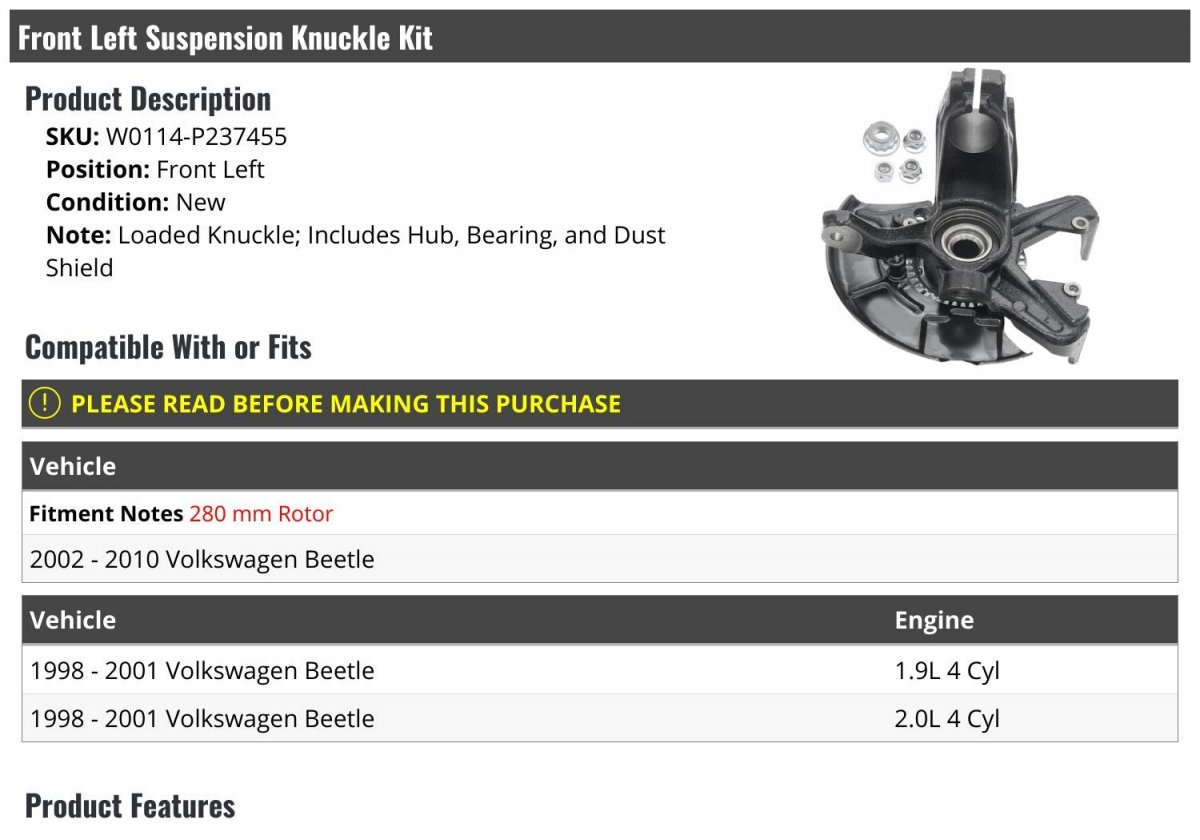Screen dimensions: 1200x840
Task: Select the 2002 - 2010 Volkswagen Beetle row
Action: click(x=202, y=559)
